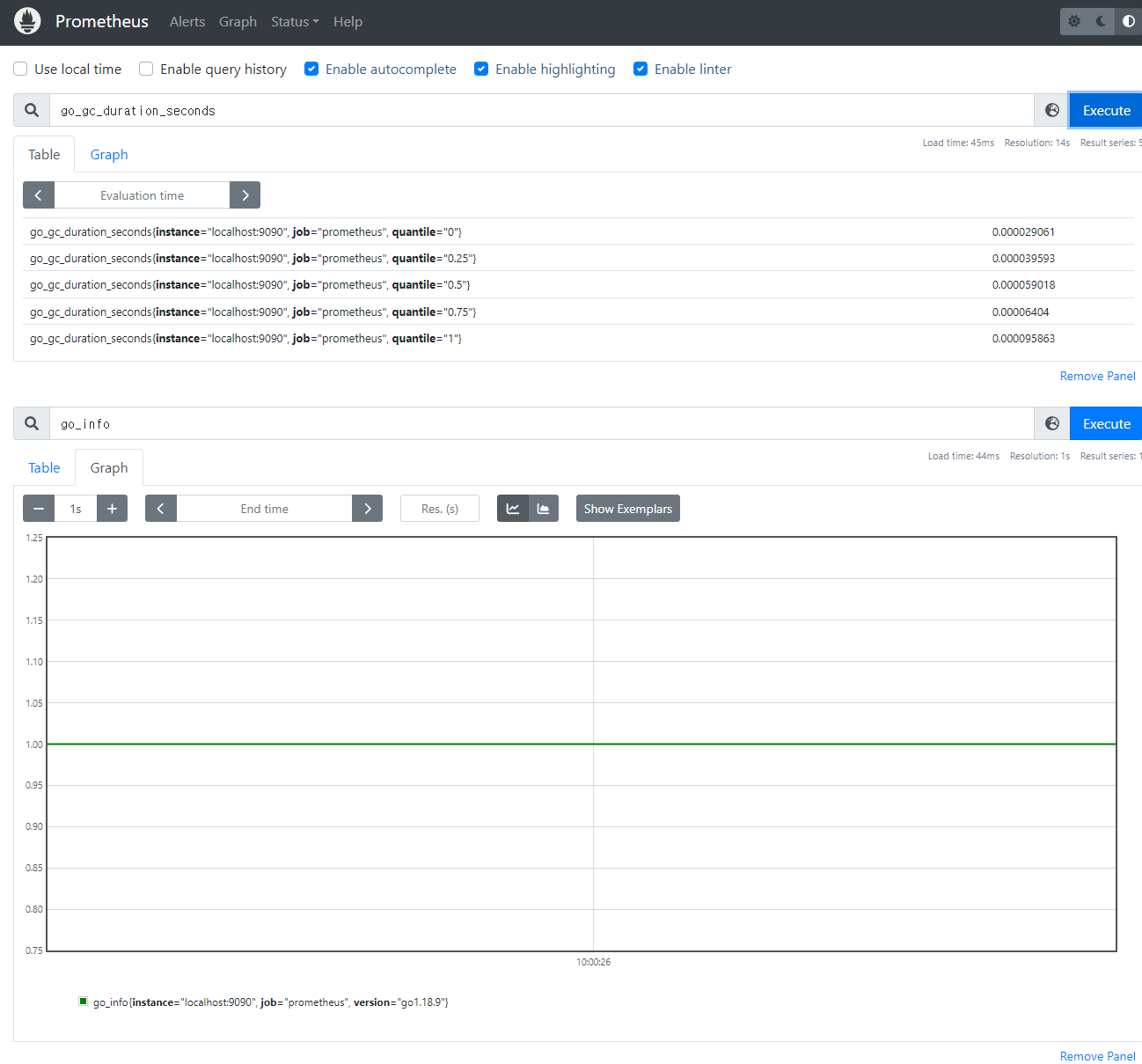Viewport: 1142px width, 1064px height.
Task: Click Evaluation time input field
Action: click(142, 195)
